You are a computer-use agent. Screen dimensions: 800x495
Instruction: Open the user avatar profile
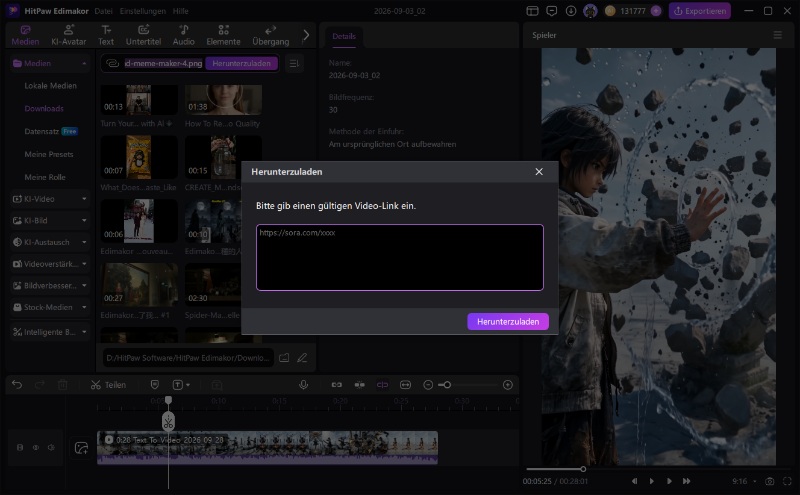[590, 11]
